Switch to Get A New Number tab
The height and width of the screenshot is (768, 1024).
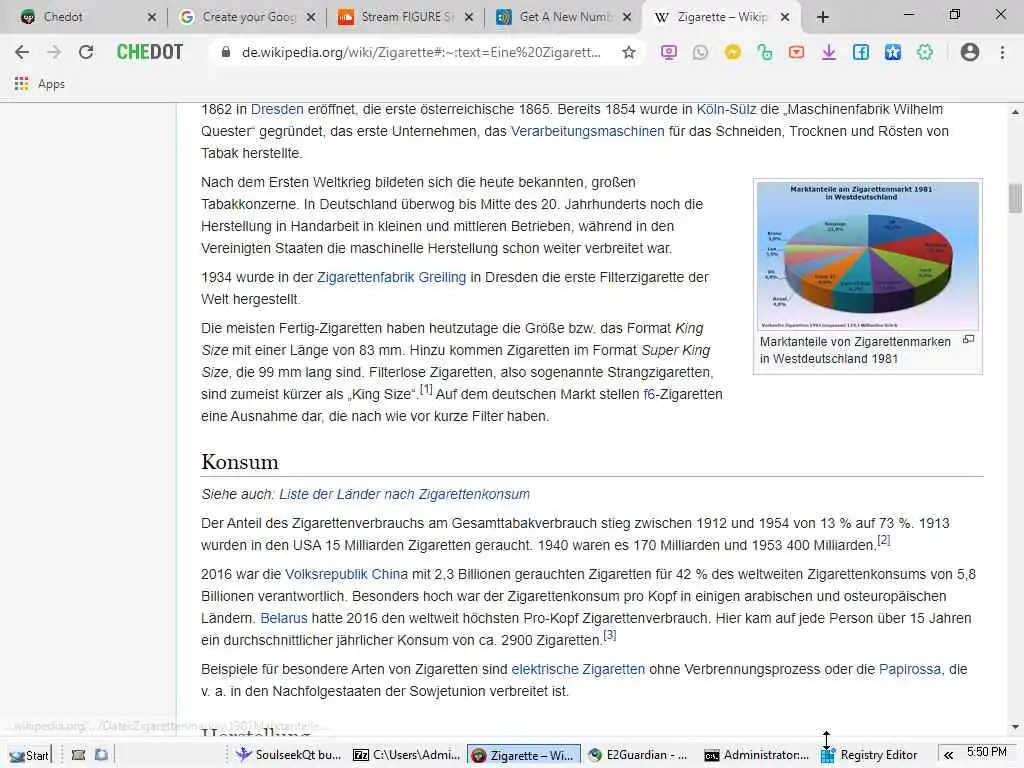coord(566,17)
